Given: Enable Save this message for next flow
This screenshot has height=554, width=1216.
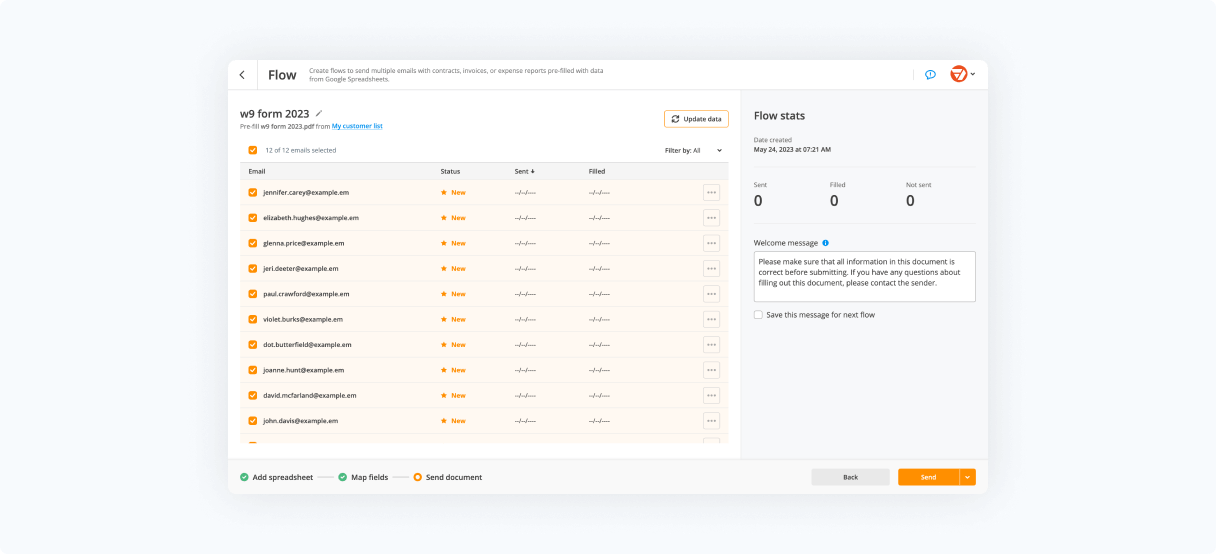Looking at the screenshot, I should click(758, 315).
